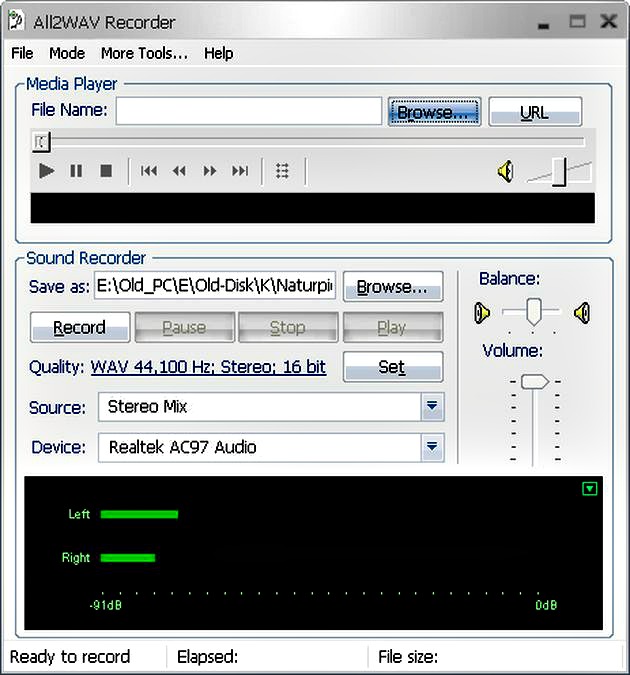630x675 pixels.
Task: Open the More Tools menu
Action: [x=144, y=53]
